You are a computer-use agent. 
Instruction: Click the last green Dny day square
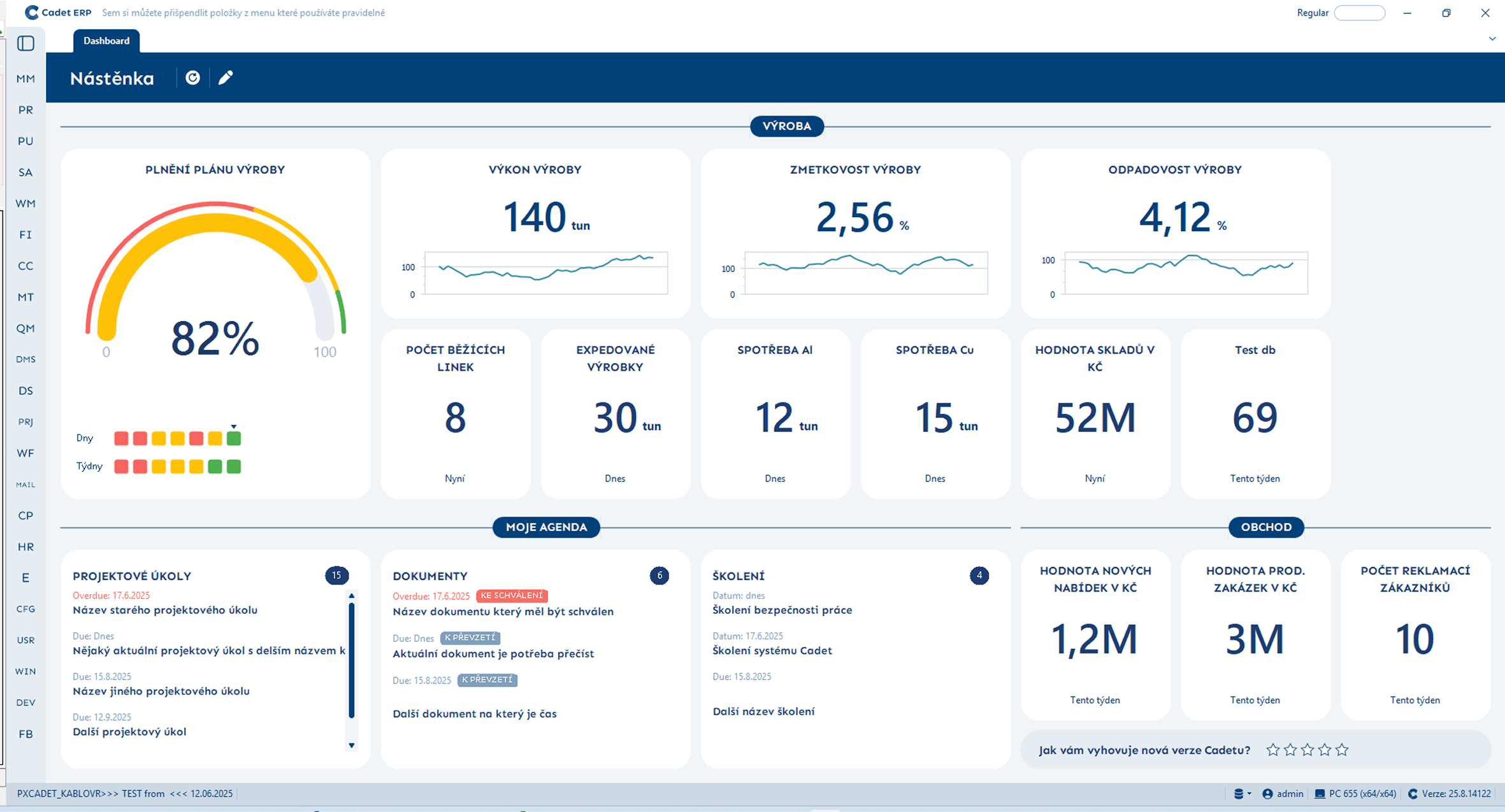234,438
